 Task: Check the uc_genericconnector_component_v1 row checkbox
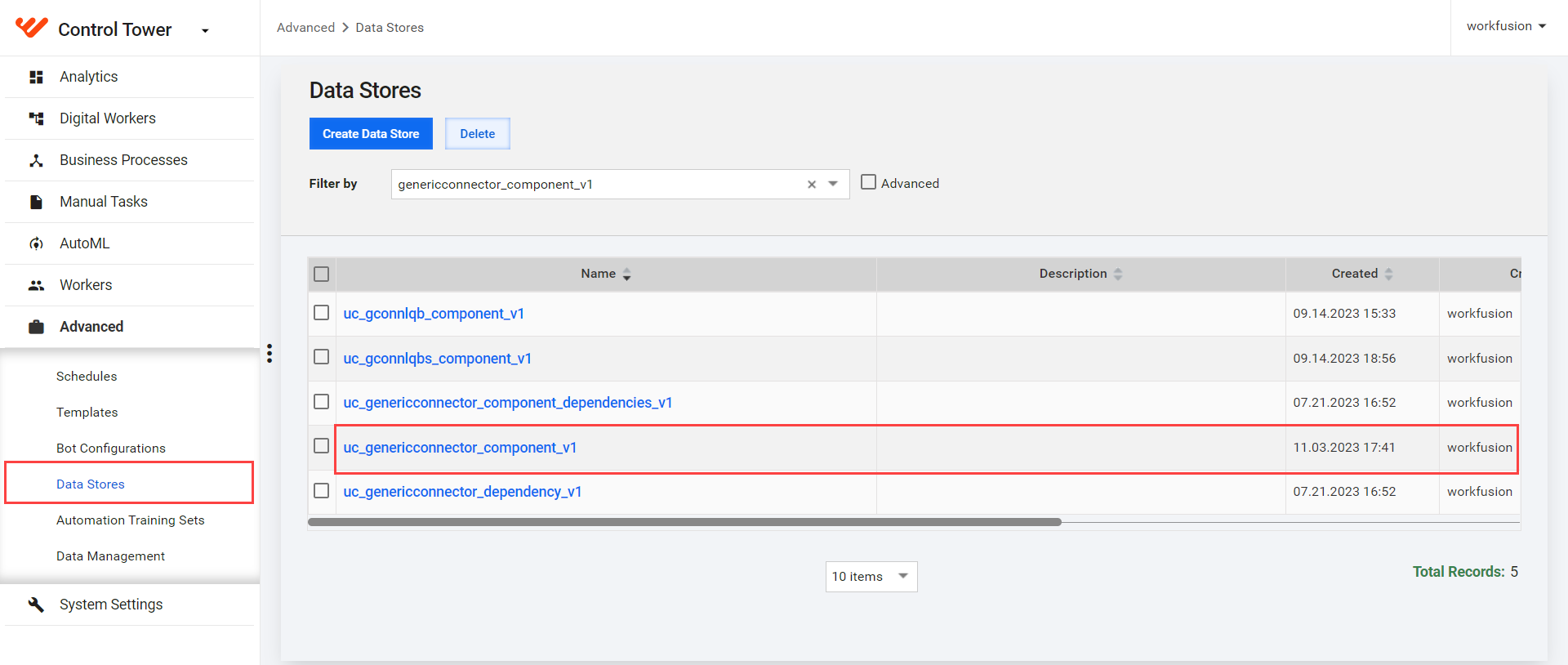(322, 446)
